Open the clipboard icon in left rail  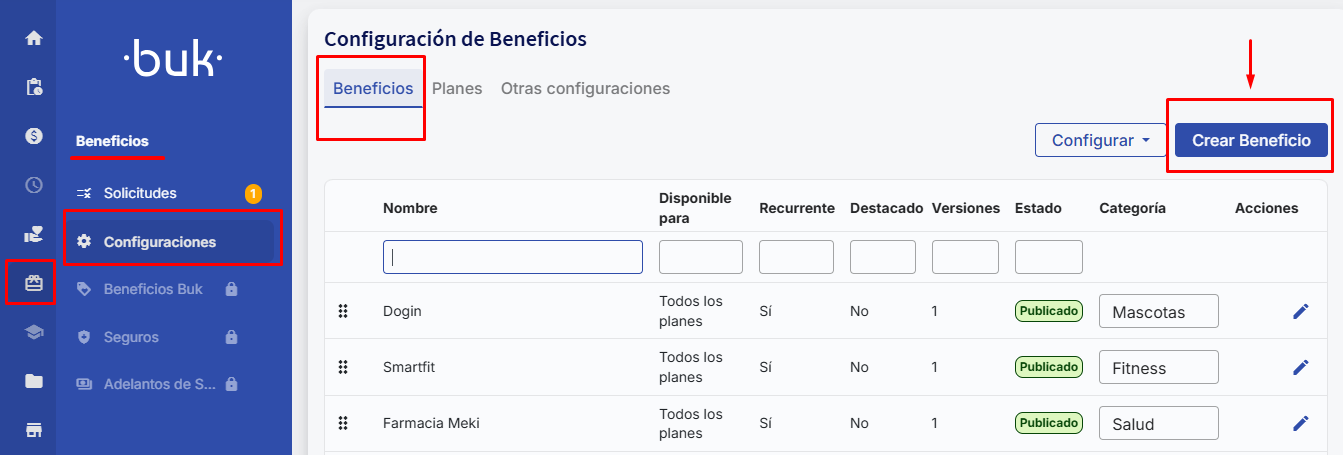pos(34,87)
